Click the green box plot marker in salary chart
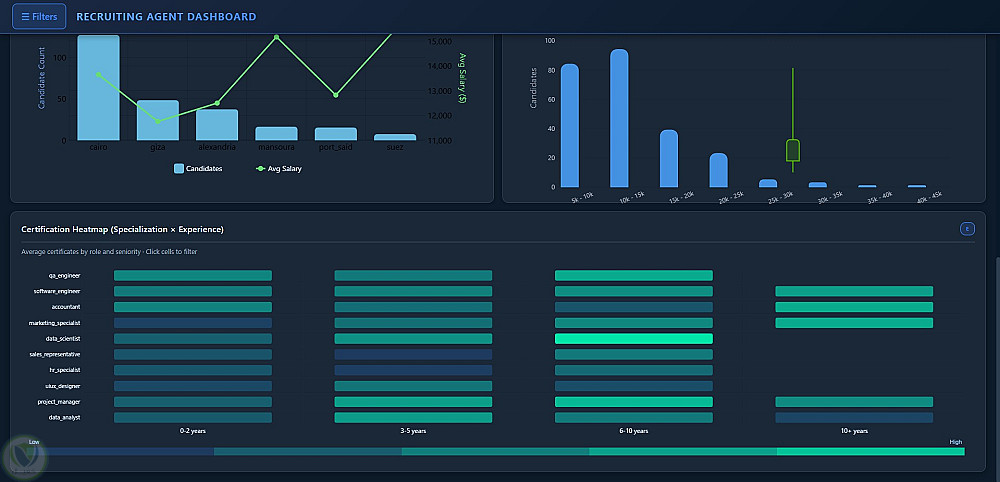The height and width of the screenshot is (482, 1000). [x=793, y=150]
